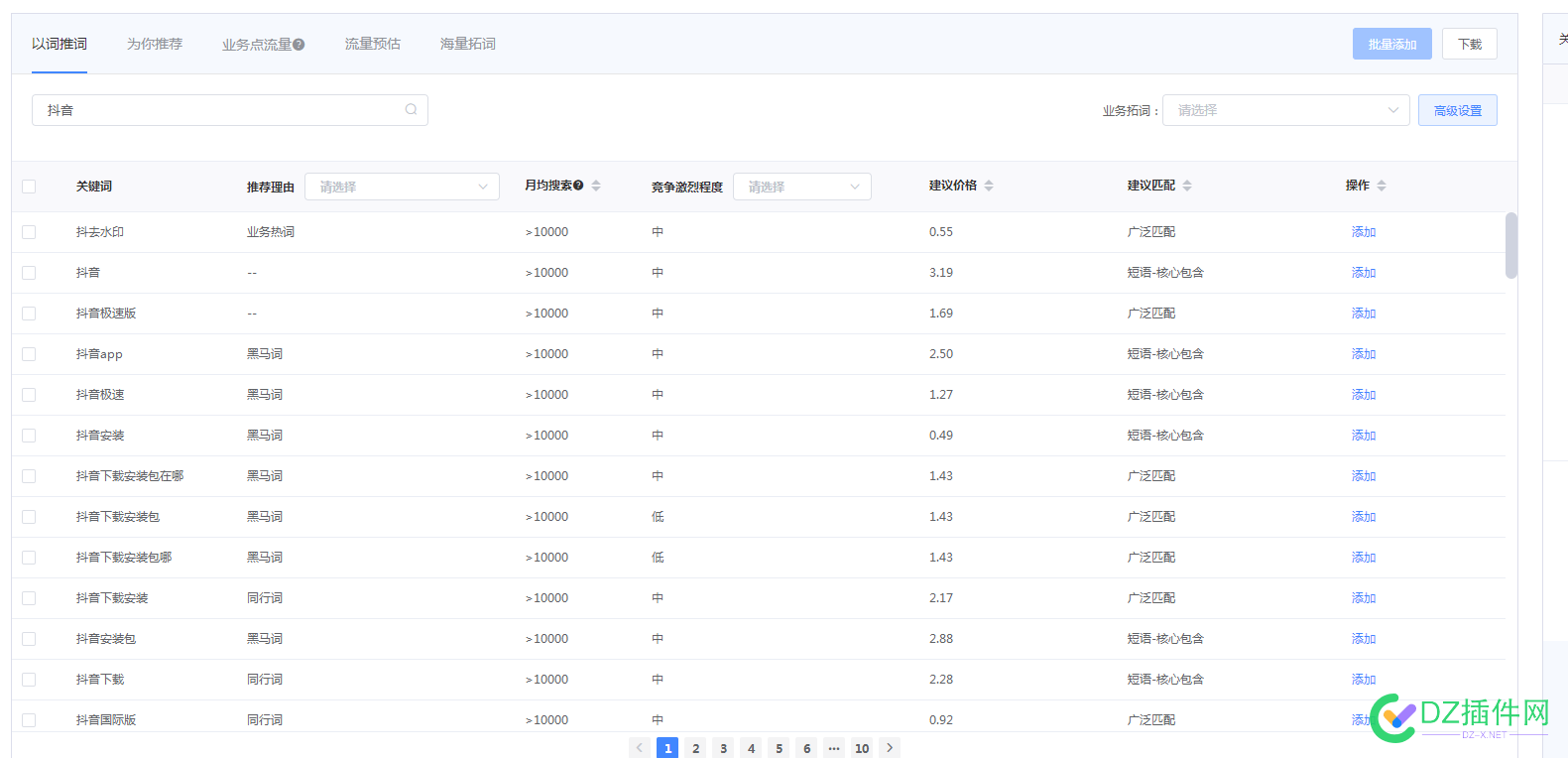The height and width of the screenshot is (758, 1568).
Task: Switch to the 海量拓词 tab
Action: (468, 44)
